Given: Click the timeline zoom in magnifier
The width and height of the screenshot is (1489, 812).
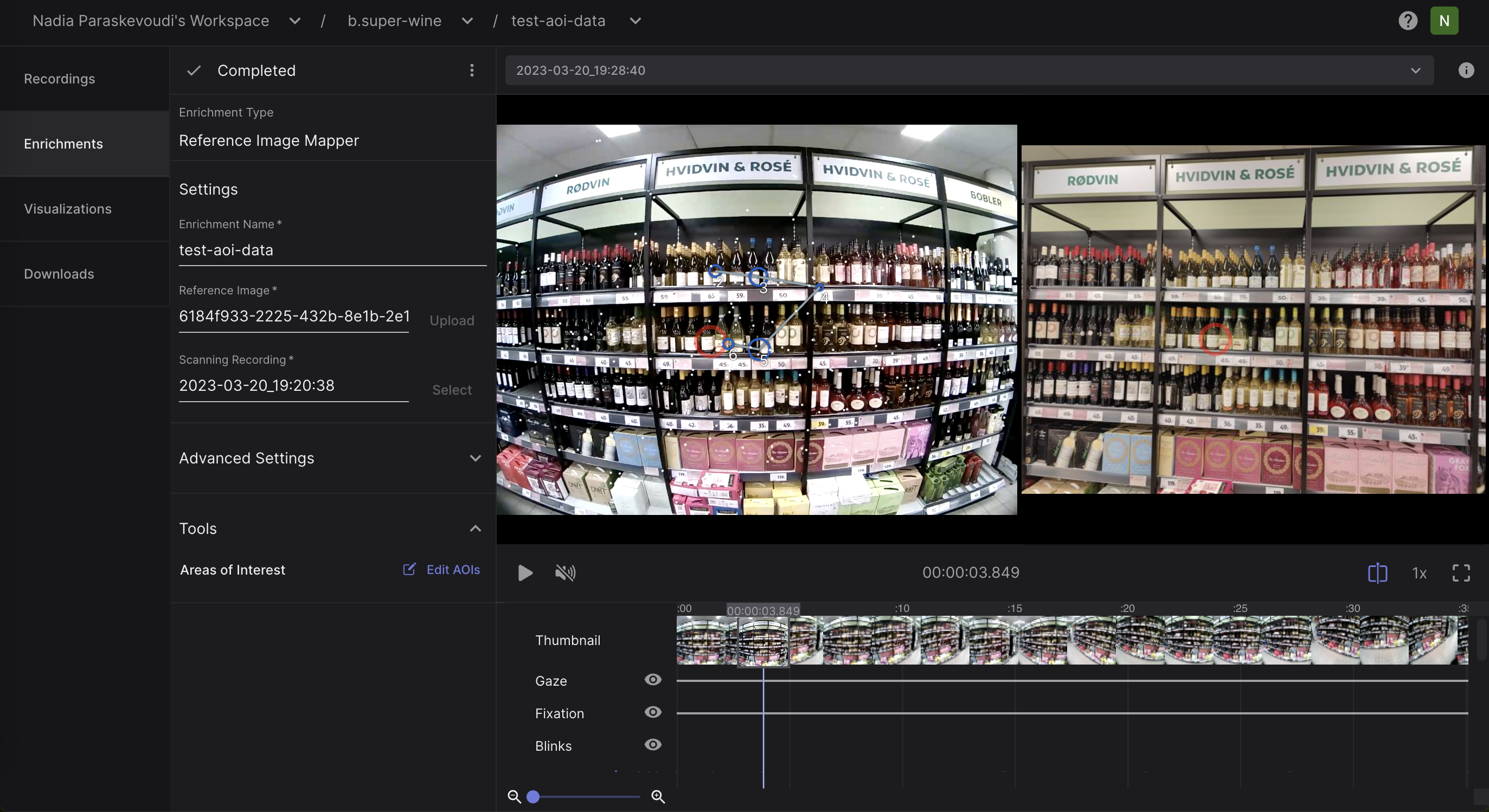Looking at the screenshot, I should click(658, 796).
